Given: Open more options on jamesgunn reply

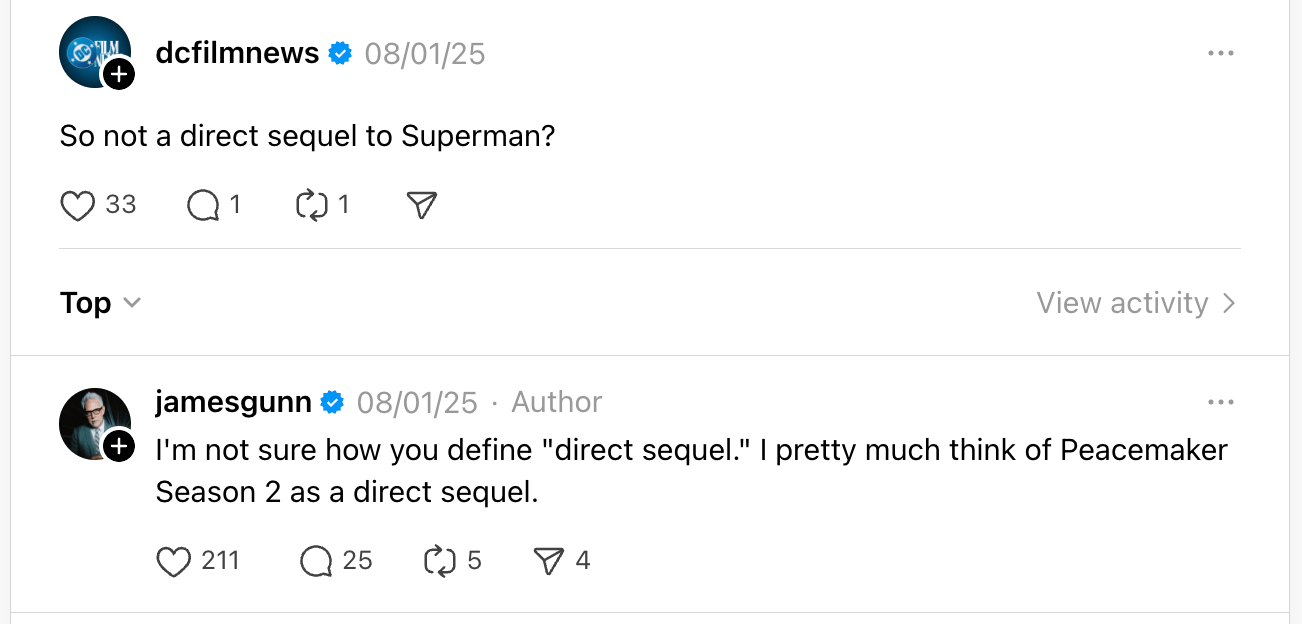Looking at the screenshot, I should (1220, 402).
